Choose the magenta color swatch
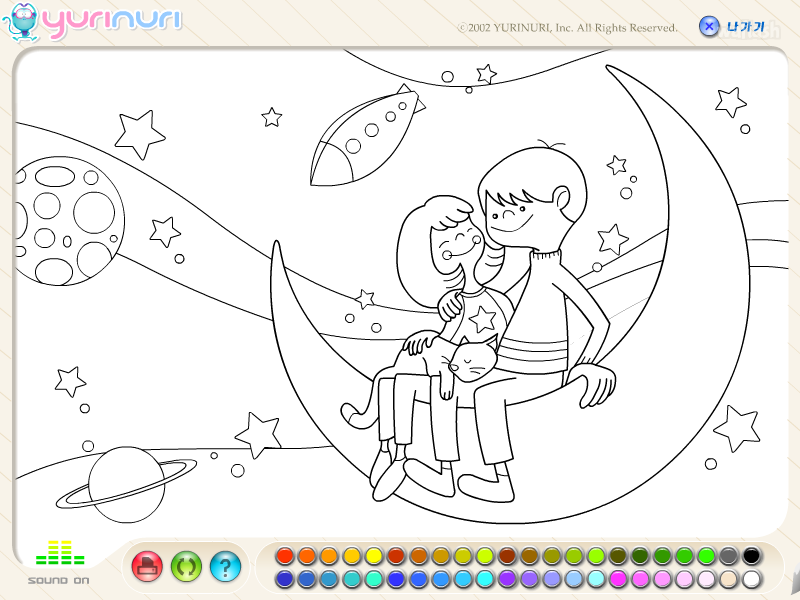Screen dimensions: 800x600 point(617,579)
